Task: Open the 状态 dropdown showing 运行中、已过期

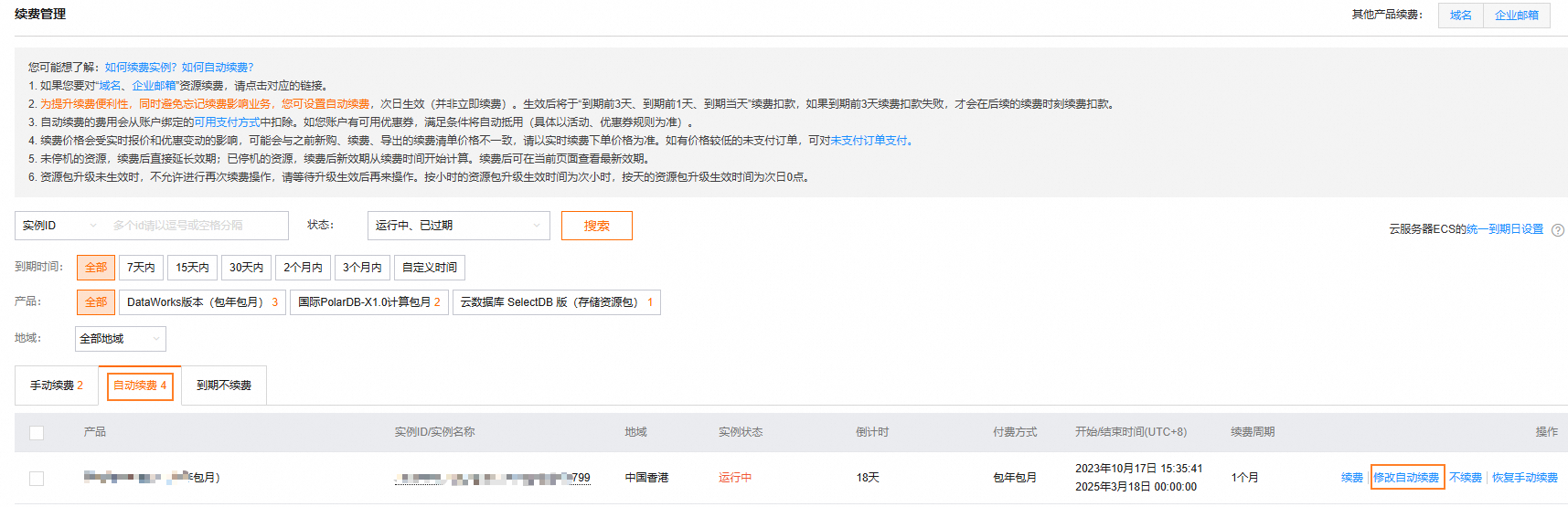Action: click(x=458, y=226)
